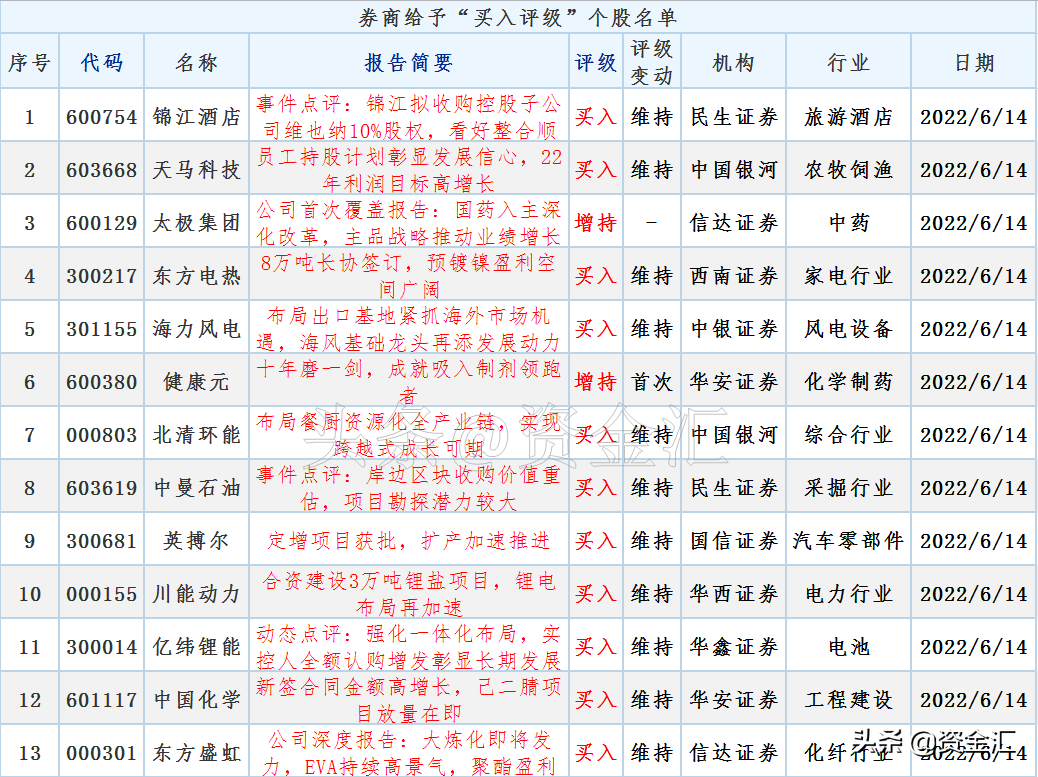Click stock name 英搏尔
Image resolution: width=1038 pixels, height=777 pixels.
point(196,541)
